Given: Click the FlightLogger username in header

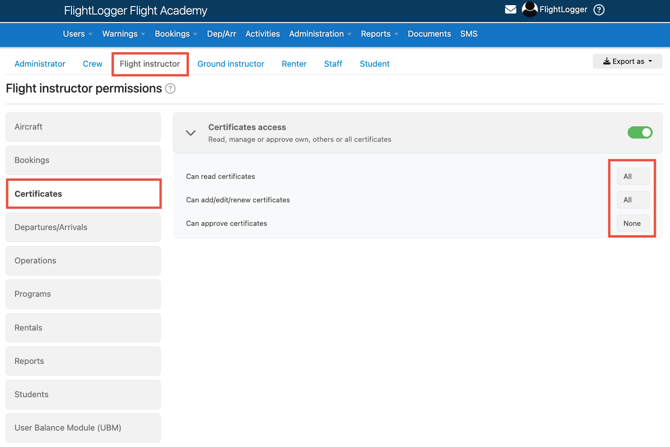Looking at the screenshot, I should click(x=563, y=9).
